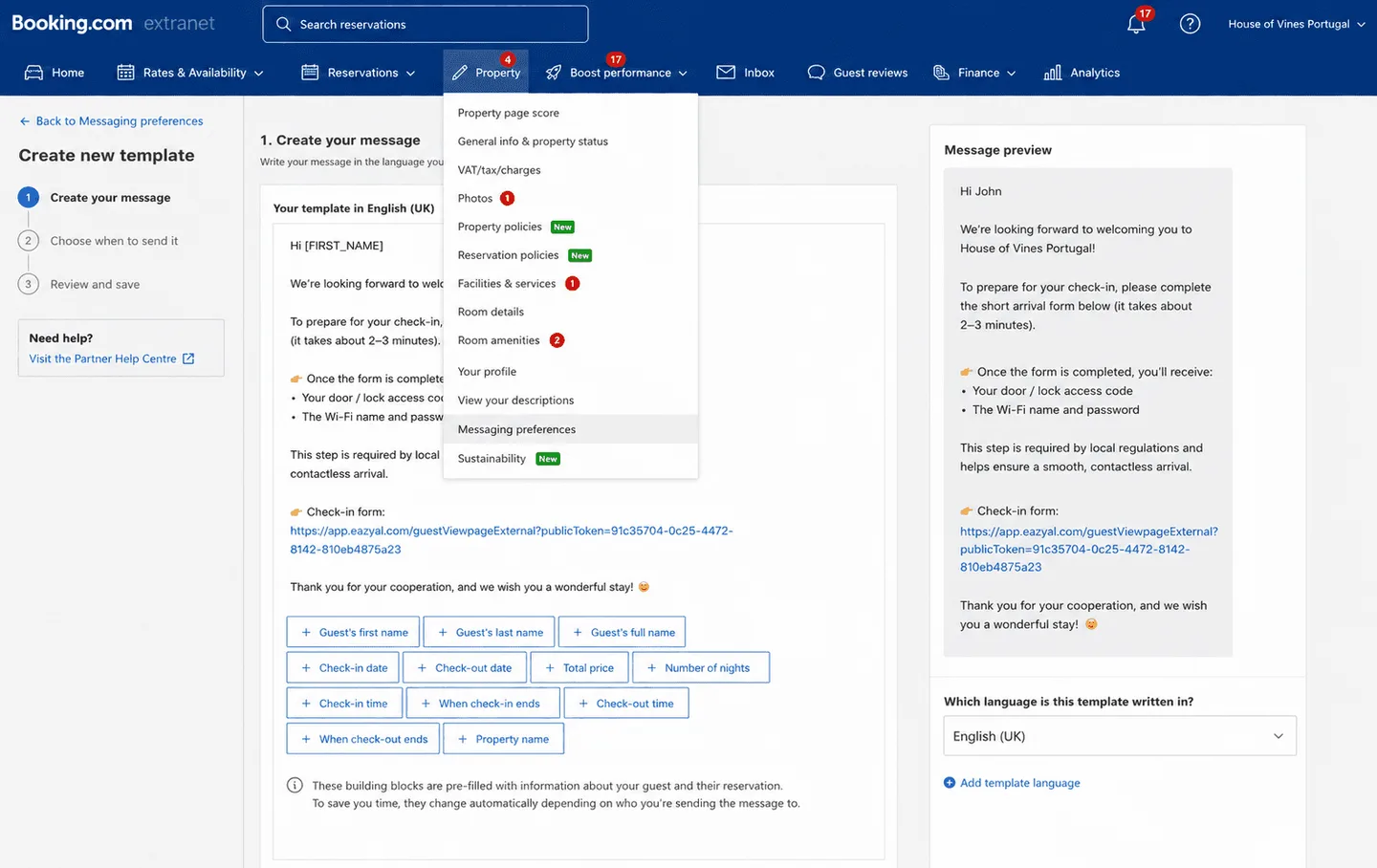Image resolution: width=1377 pixels, height=868 pixels.
Task: Click the Property pencil icon
Action: 460,73
